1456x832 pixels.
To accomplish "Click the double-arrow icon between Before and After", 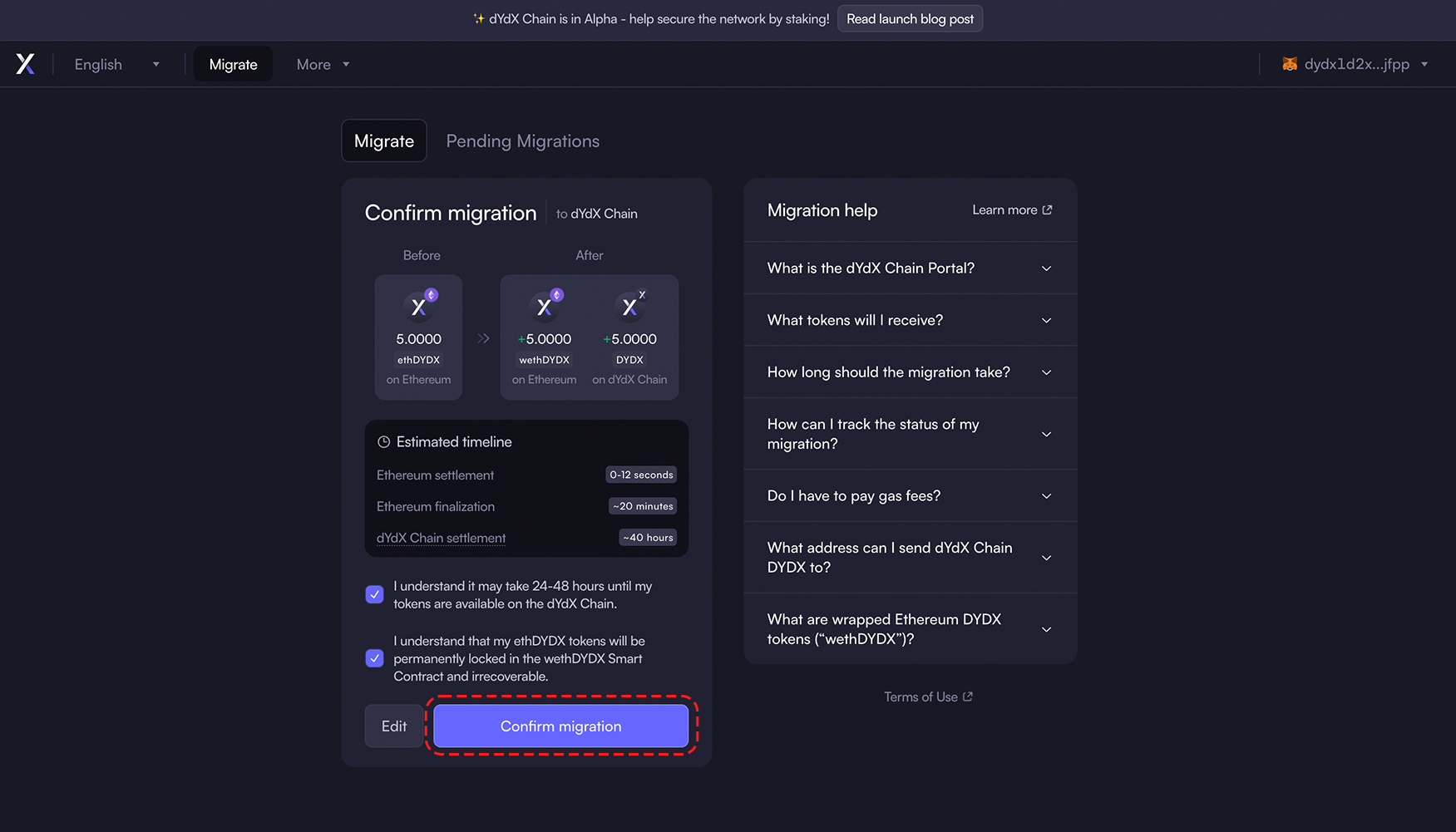I will pos(483,338).
